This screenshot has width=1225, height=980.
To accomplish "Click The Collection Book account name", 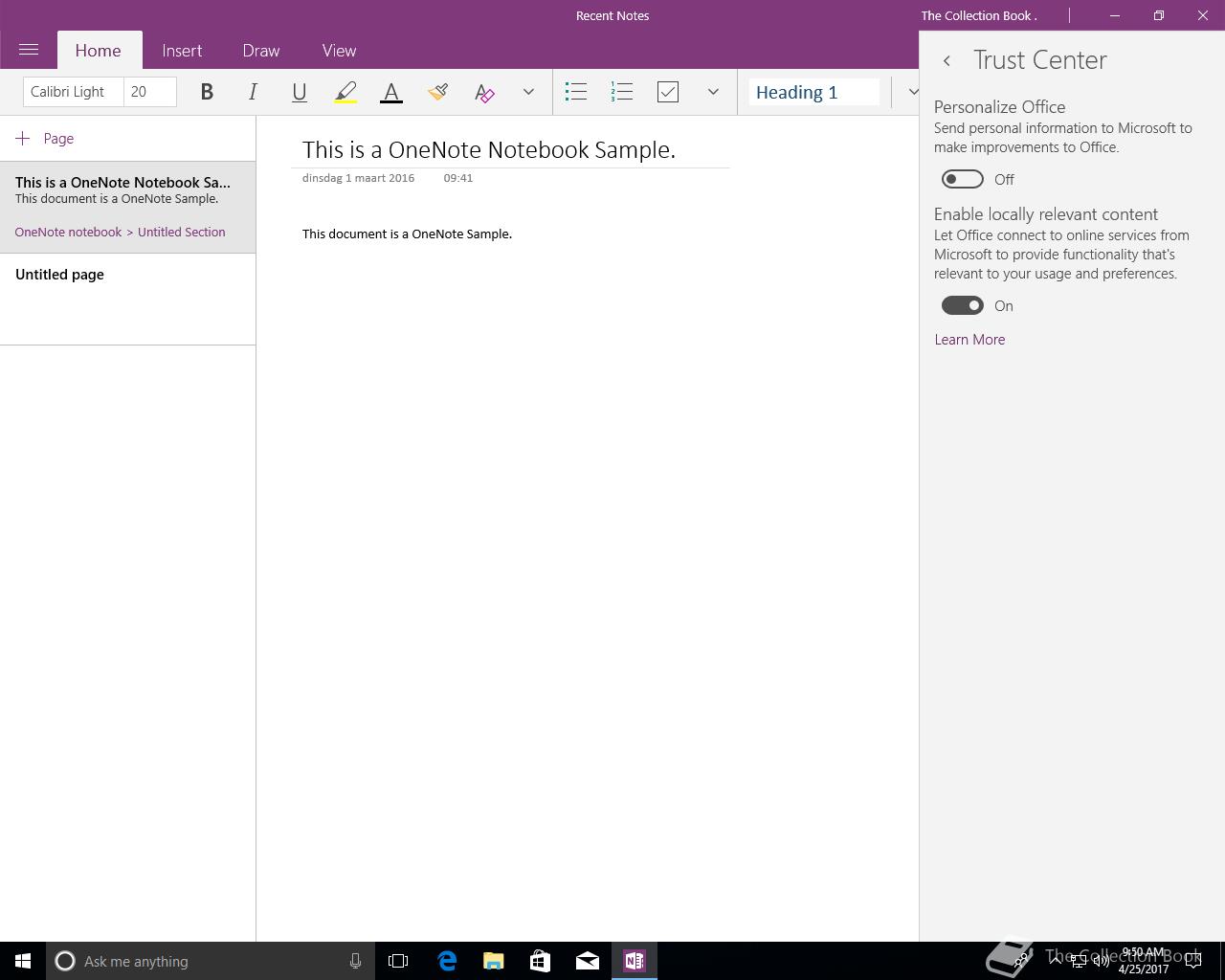I will (979, 15).
